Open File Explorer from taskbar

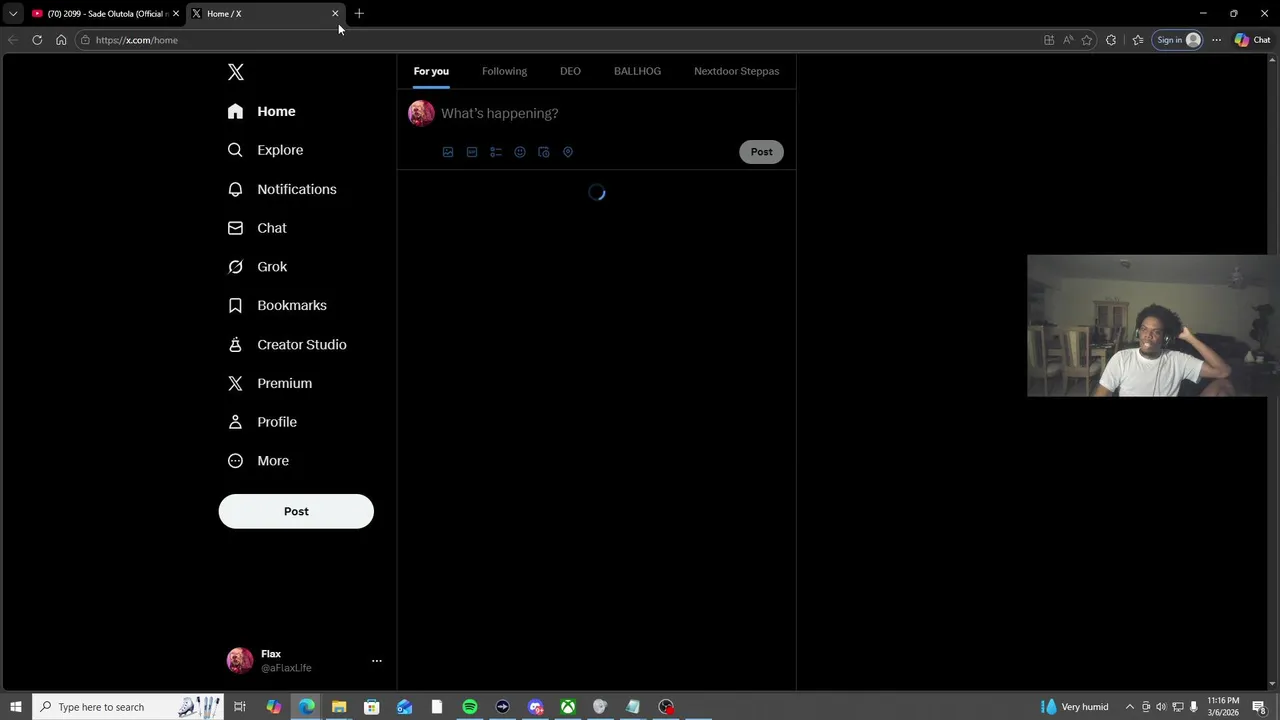pos(339,707)
